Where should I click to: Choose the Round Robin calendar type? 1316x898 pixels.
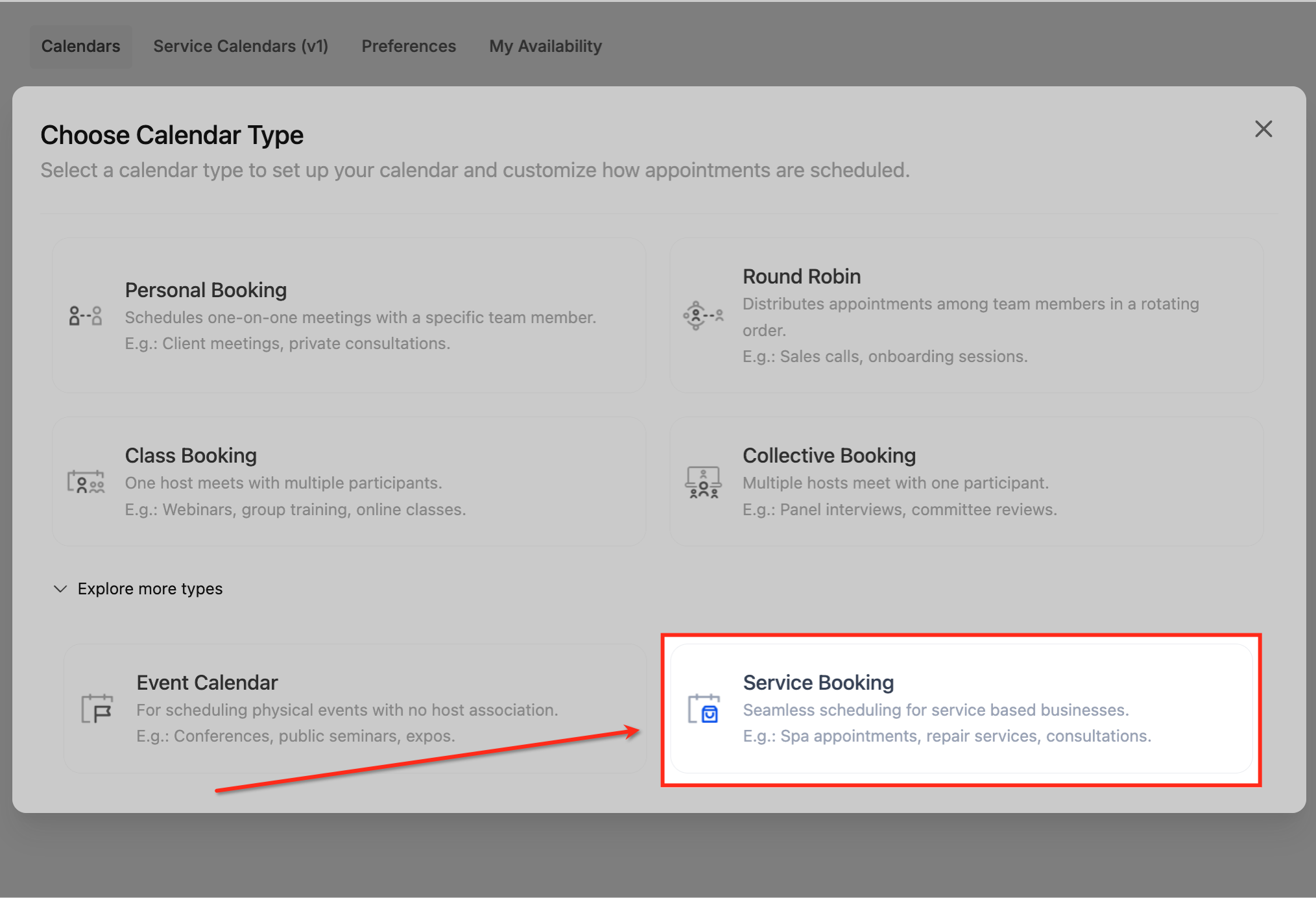[x=802, y=276]
